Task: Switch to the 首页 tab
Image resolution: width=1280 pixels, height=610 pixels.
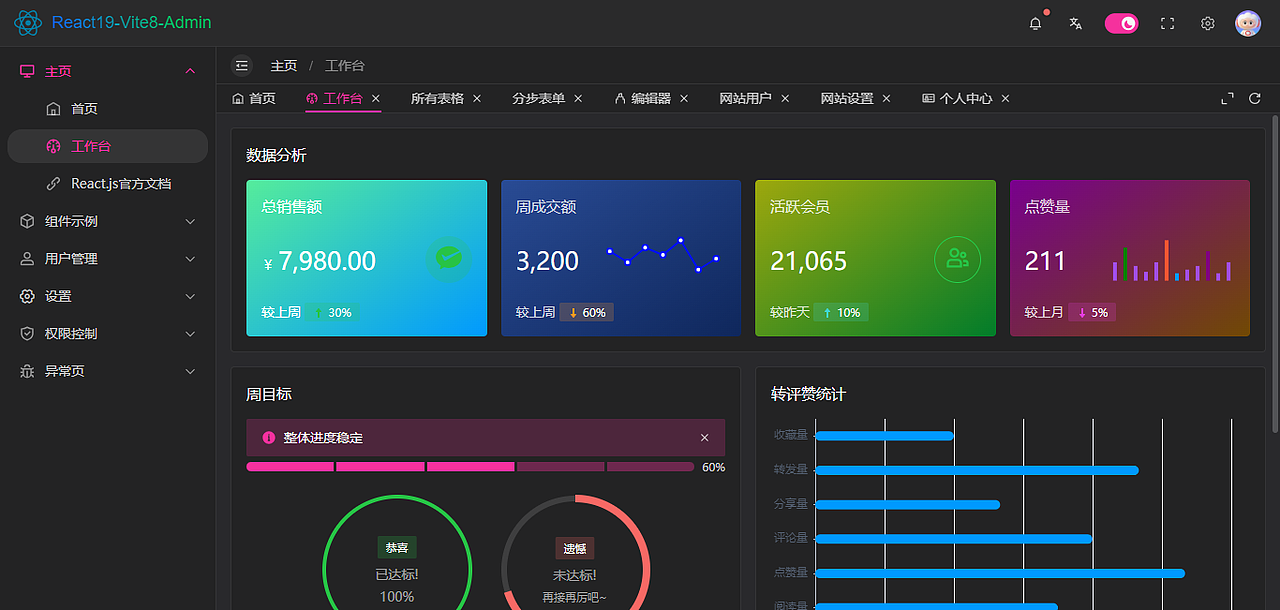Action: 254,98
